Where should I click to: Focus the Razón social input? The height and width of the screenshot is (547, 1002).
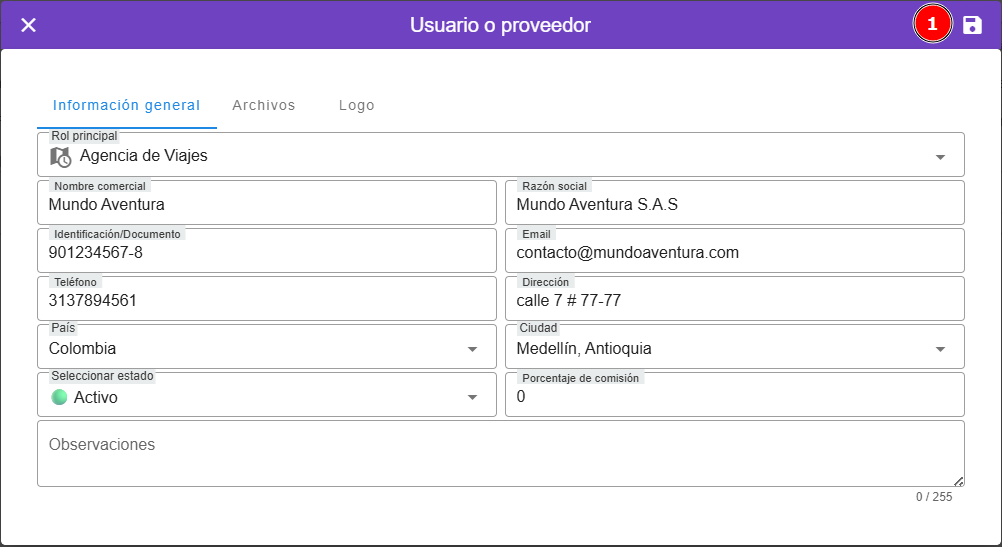[x=734, y=205]
